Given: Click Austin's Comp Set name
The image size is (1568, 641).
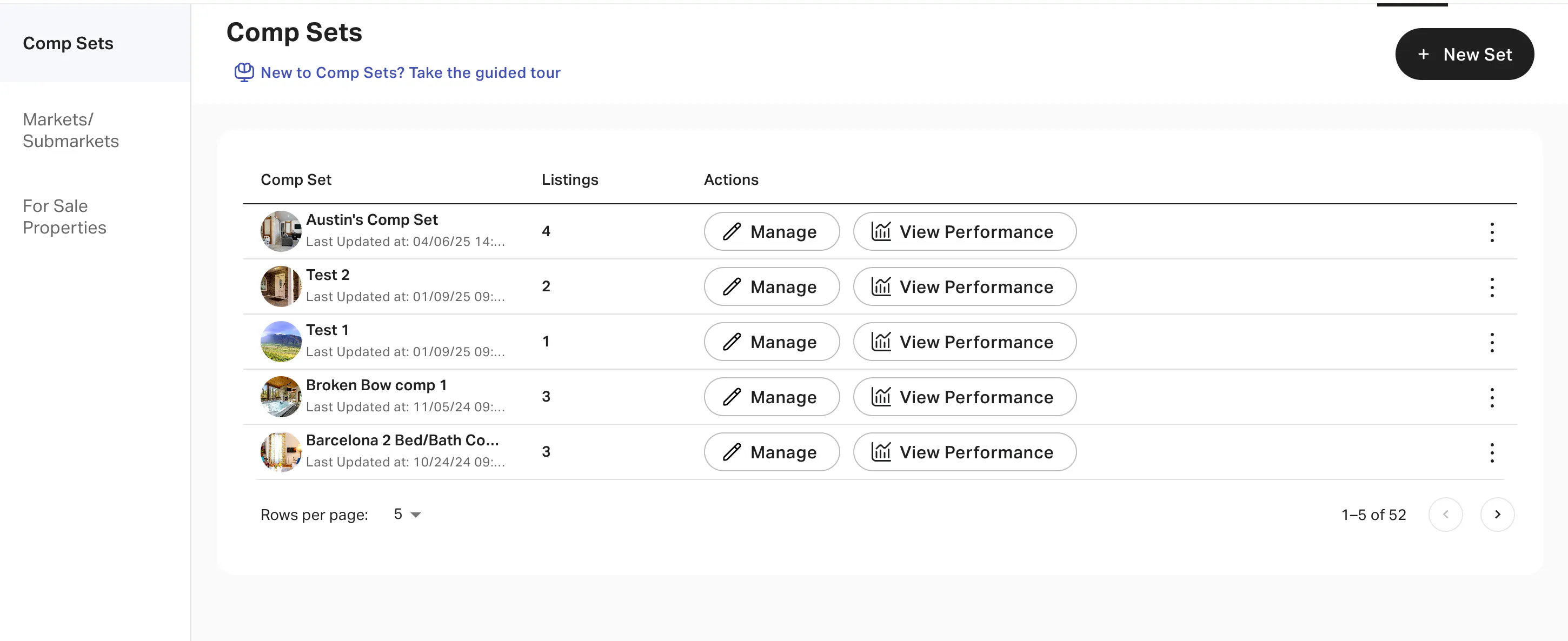Looking at the screenshot, I should pos(371,220).
